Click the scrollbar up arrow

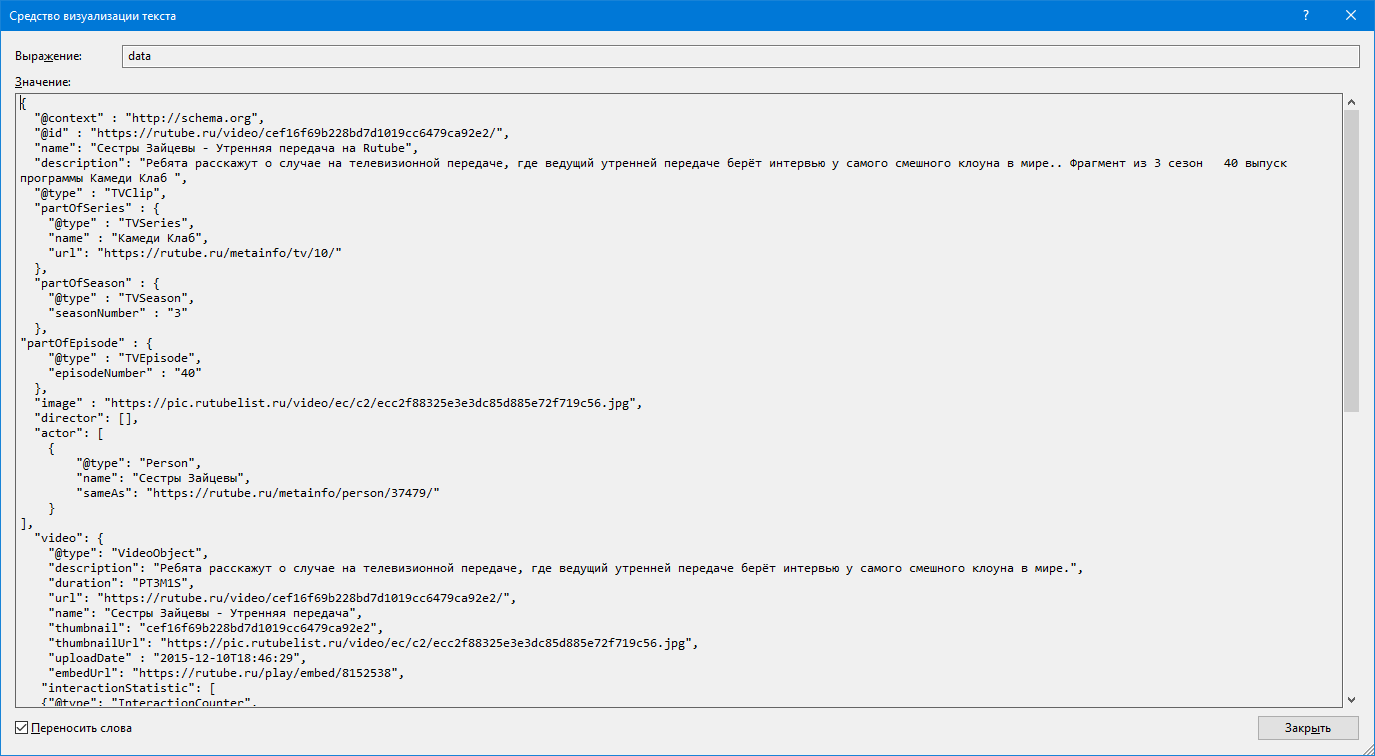pos(1351,102)
